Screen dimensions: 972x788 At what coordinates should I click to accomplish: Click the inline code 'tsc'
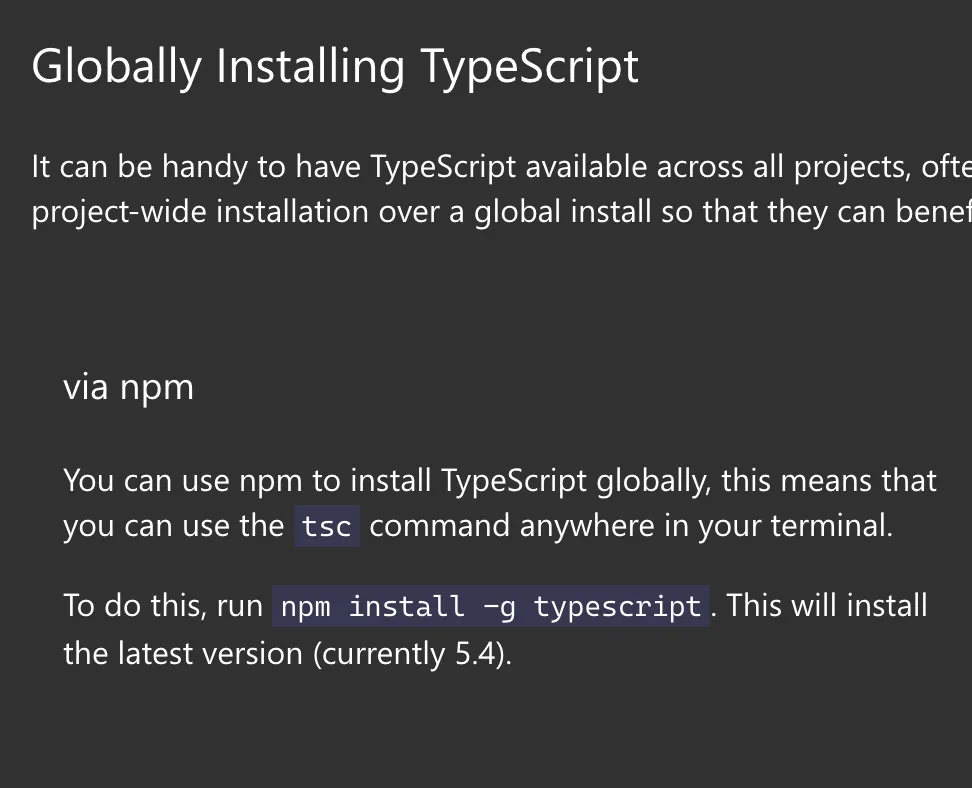327,526
